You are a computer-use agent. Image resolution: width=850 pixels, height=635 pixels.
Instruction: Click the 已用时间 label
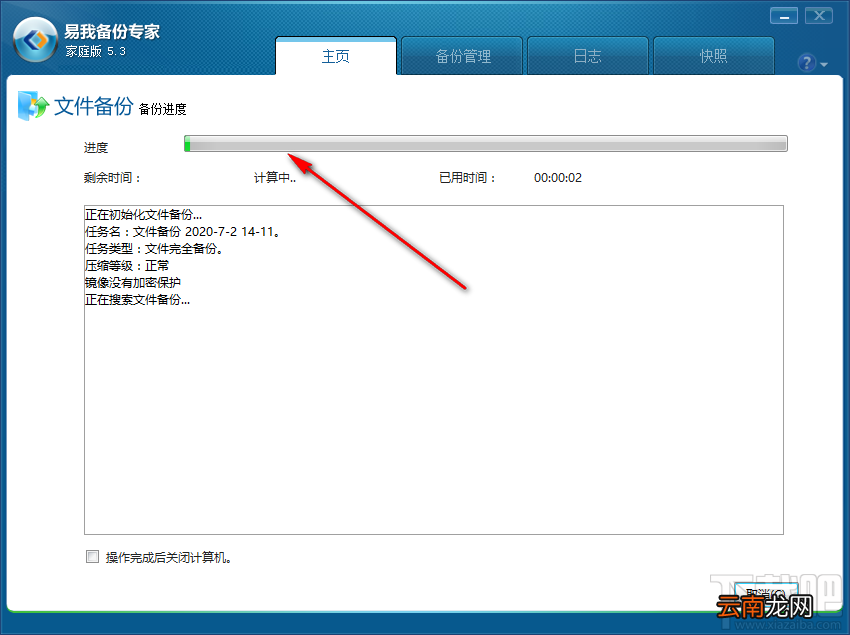(467, 178)
